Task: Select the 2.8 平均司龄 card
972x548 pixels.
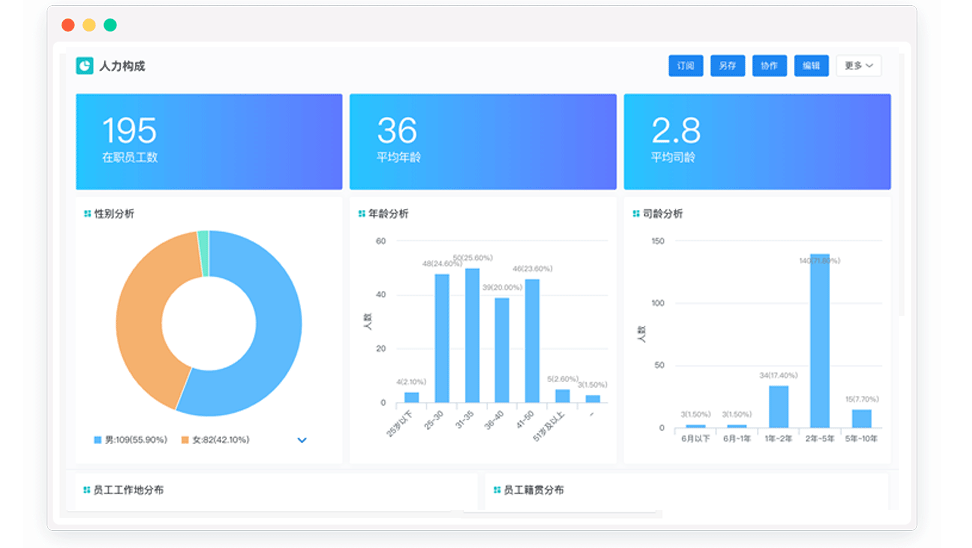Action: point(757,142)
